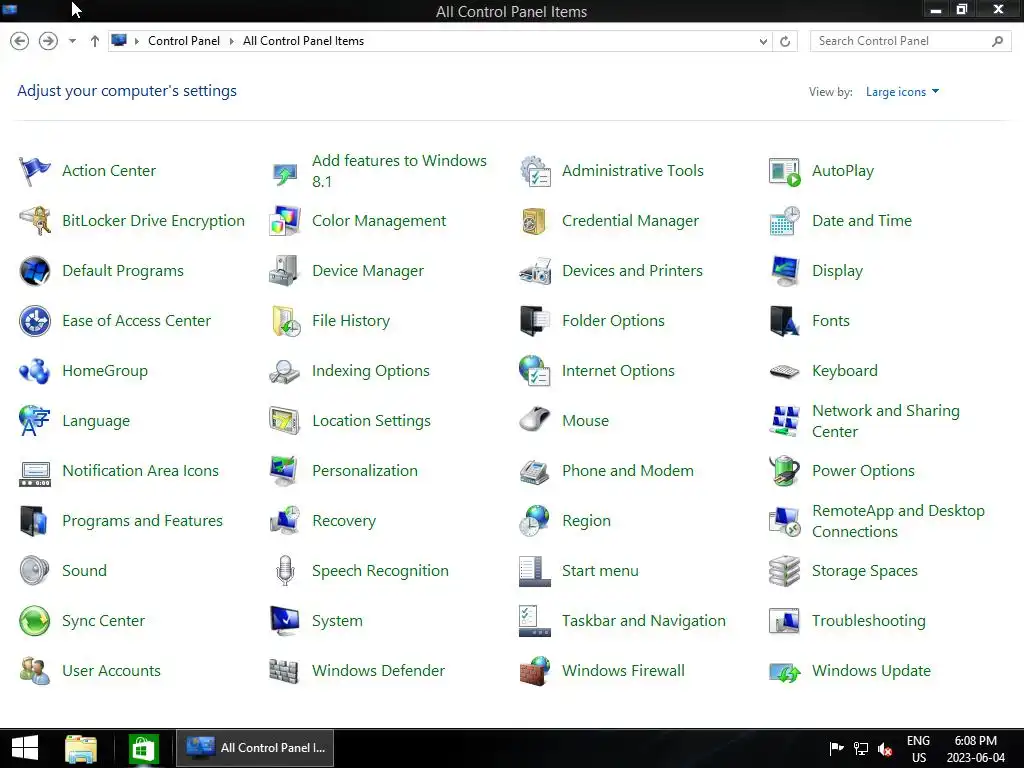Click the Windows Update icon
This screenshot has height=768, width=1024.
pyautogui.click(x=784, y=671)
